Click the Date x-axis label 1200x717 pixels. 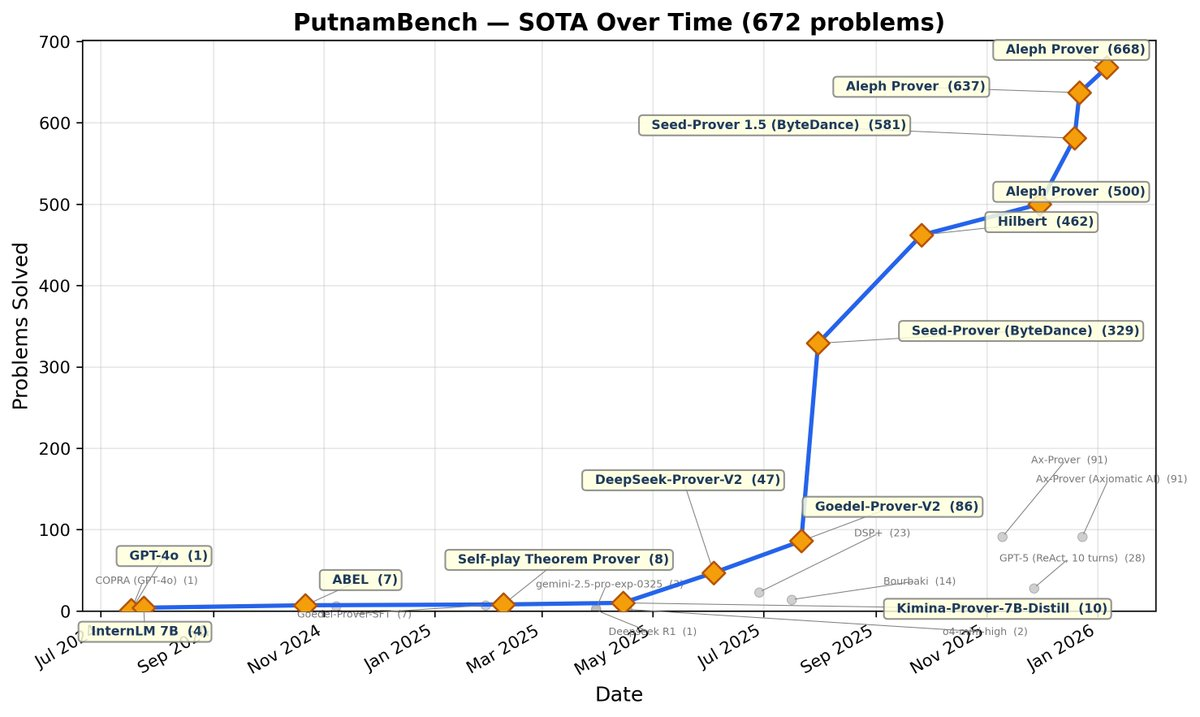pos(618,694)
